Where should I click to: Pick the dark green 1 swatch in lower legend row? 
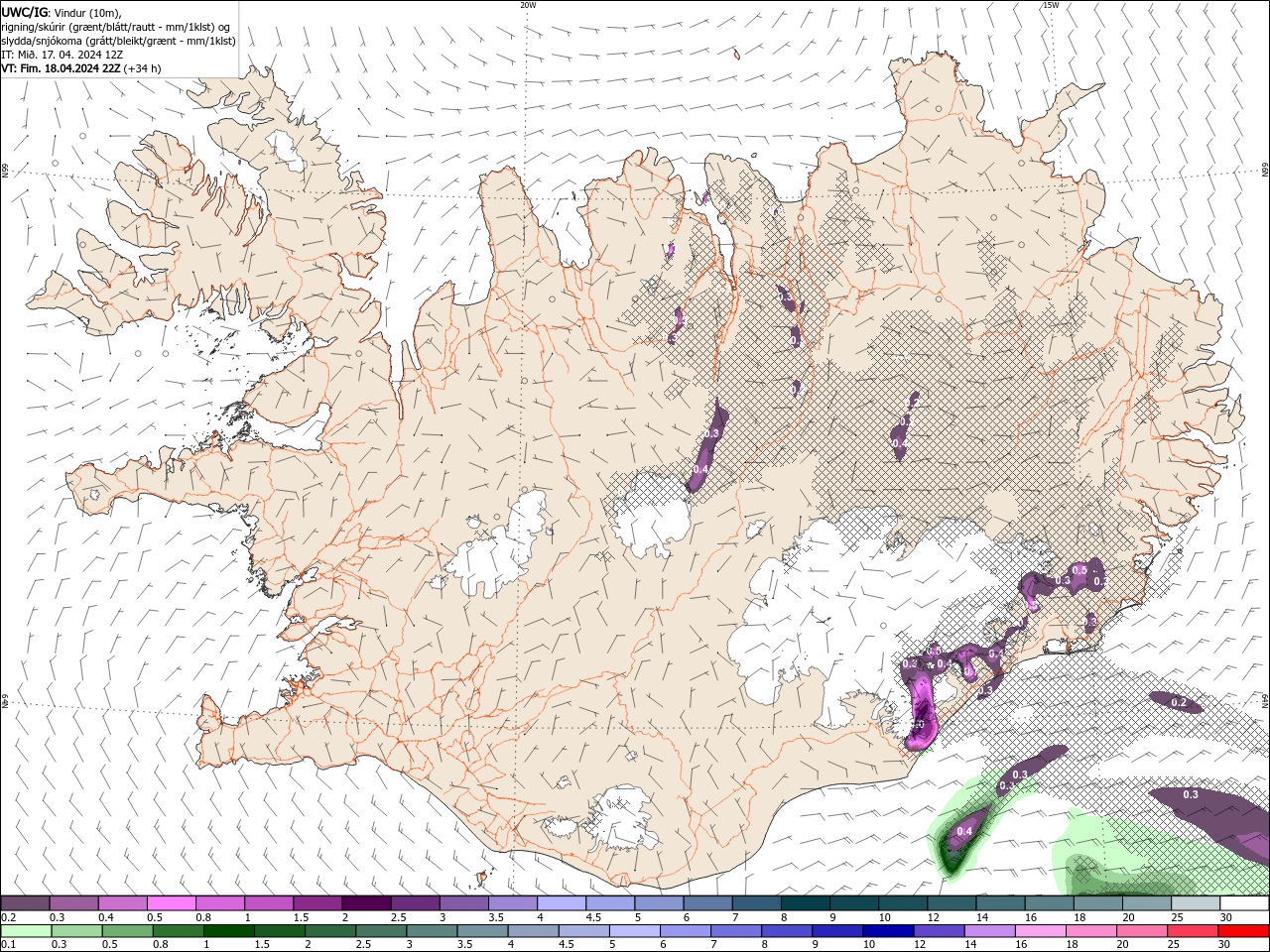click(x=228, y=931)
